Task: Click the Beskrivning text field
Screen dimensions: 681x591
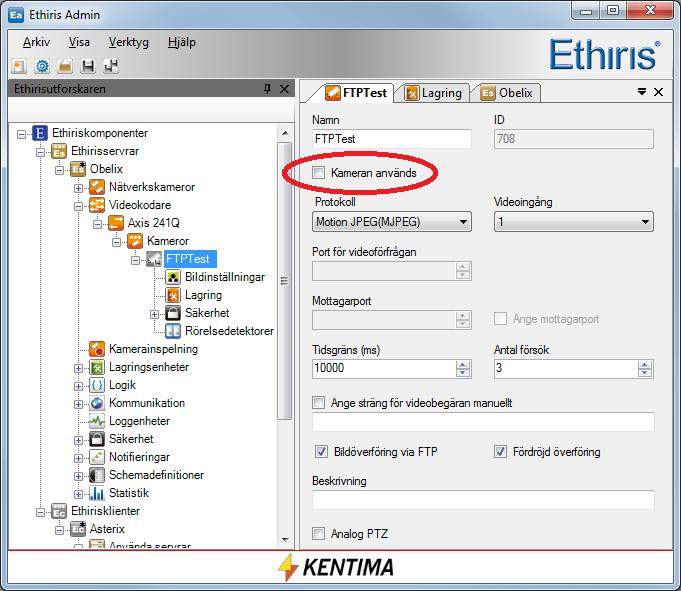Action: (483, 500)
